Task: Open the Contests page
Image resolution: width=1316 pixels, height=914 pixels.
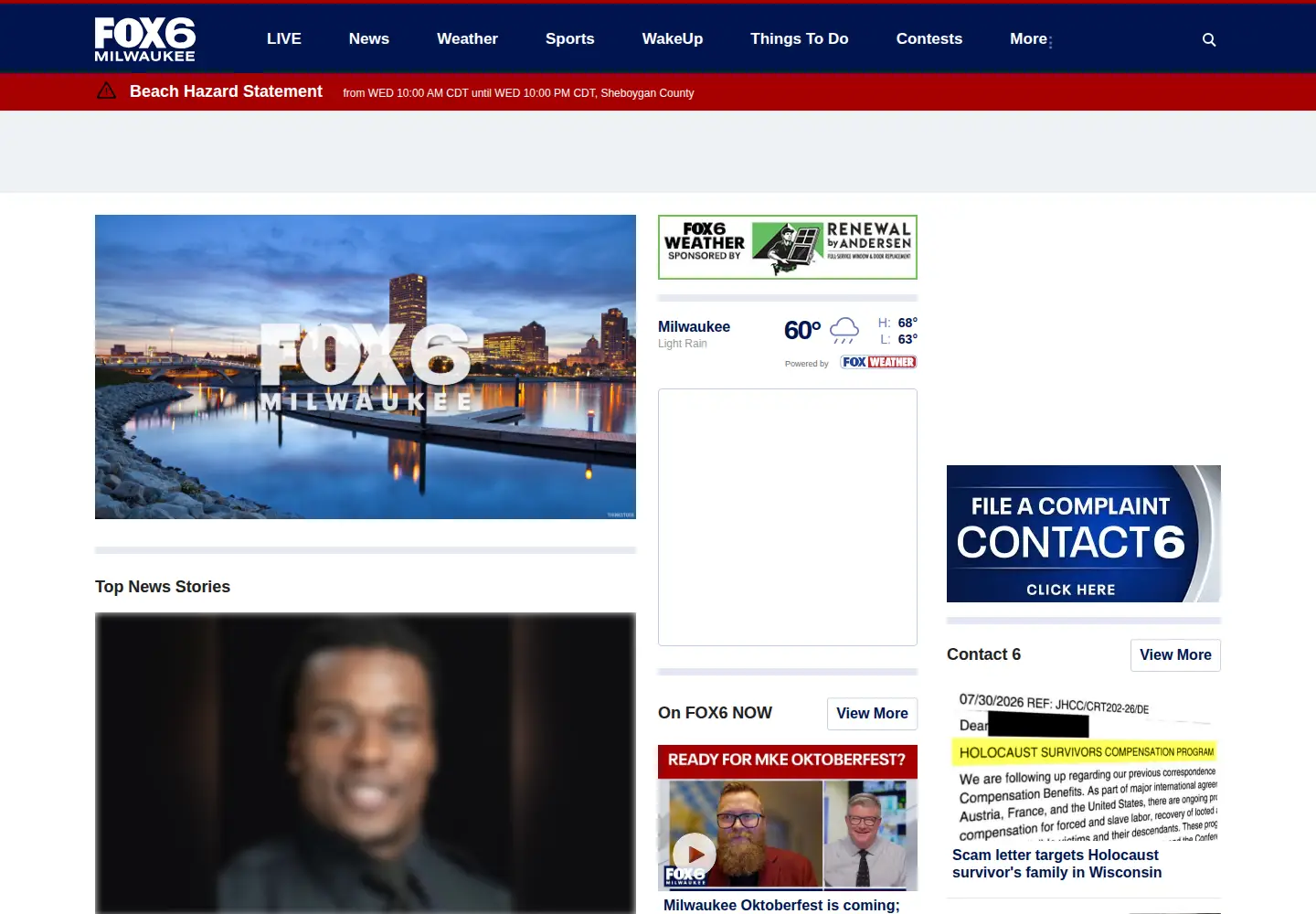Action: (929, 39)
